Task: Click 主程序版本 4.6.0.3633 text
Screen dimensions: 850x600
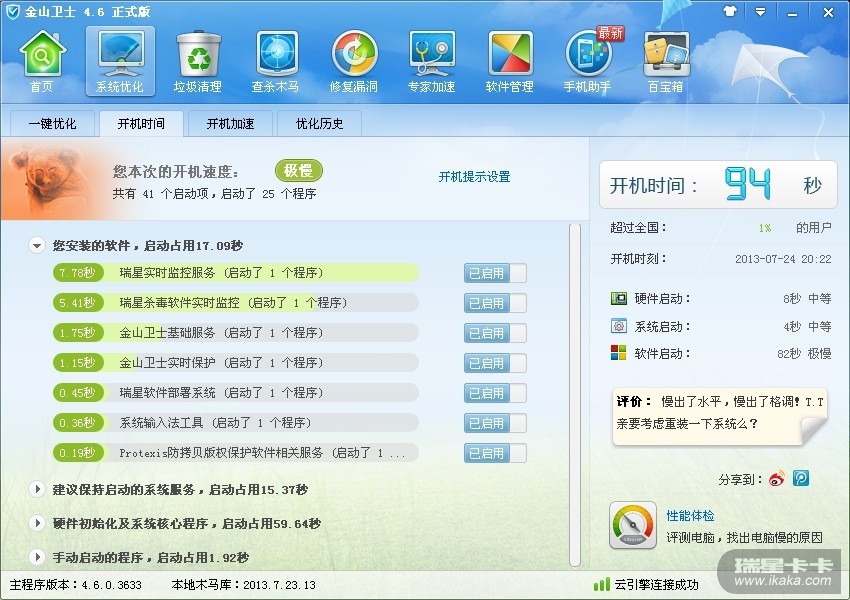Action: pyautogui.click(x=75, y=585)
